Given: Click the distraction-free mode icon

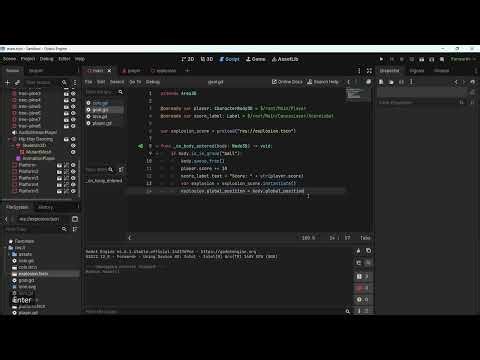Looking at the screenshot, I should (x=369, y=71).
